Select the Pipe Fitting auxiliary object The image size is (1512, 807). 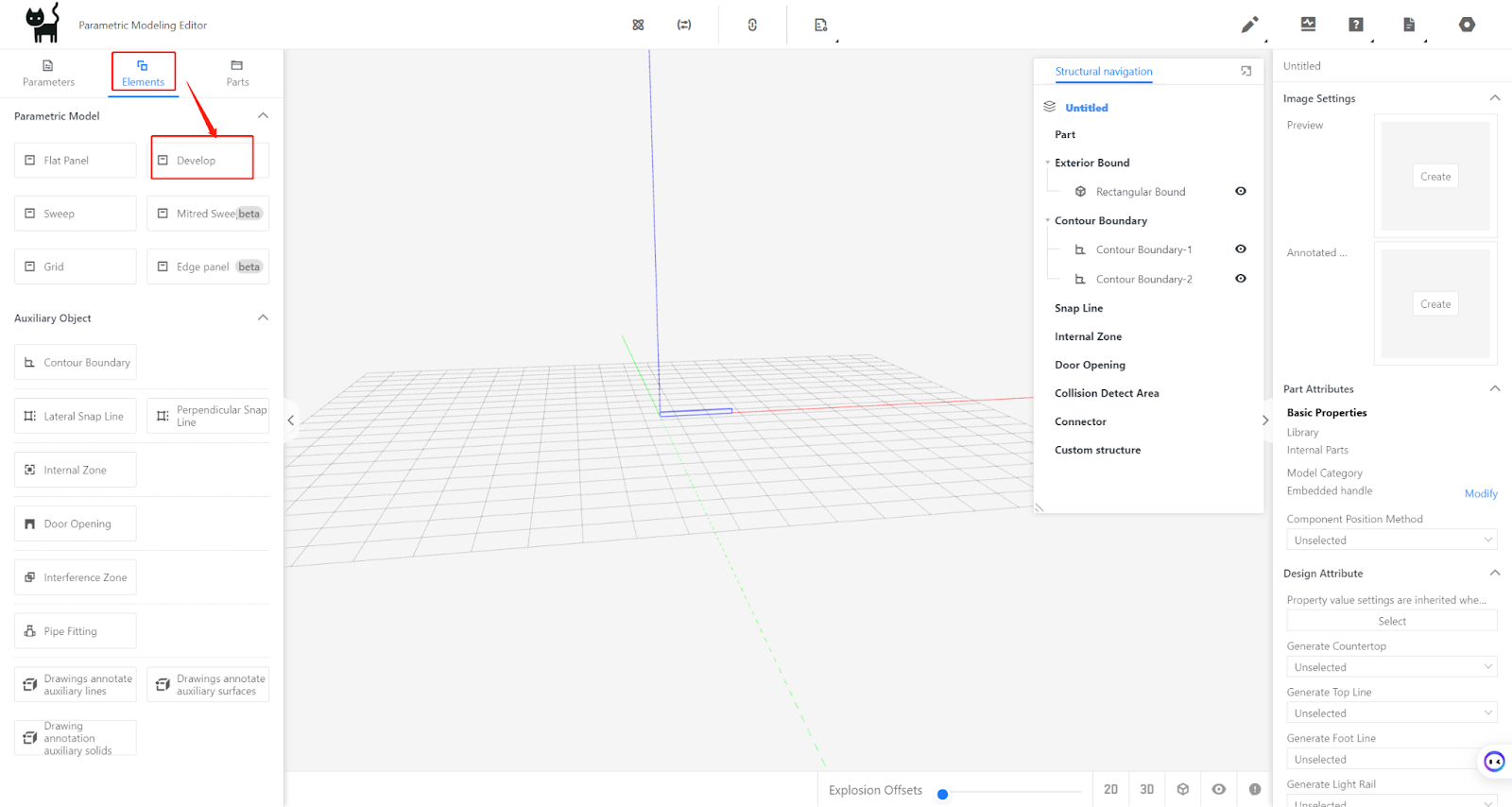(x=76, y=631)
